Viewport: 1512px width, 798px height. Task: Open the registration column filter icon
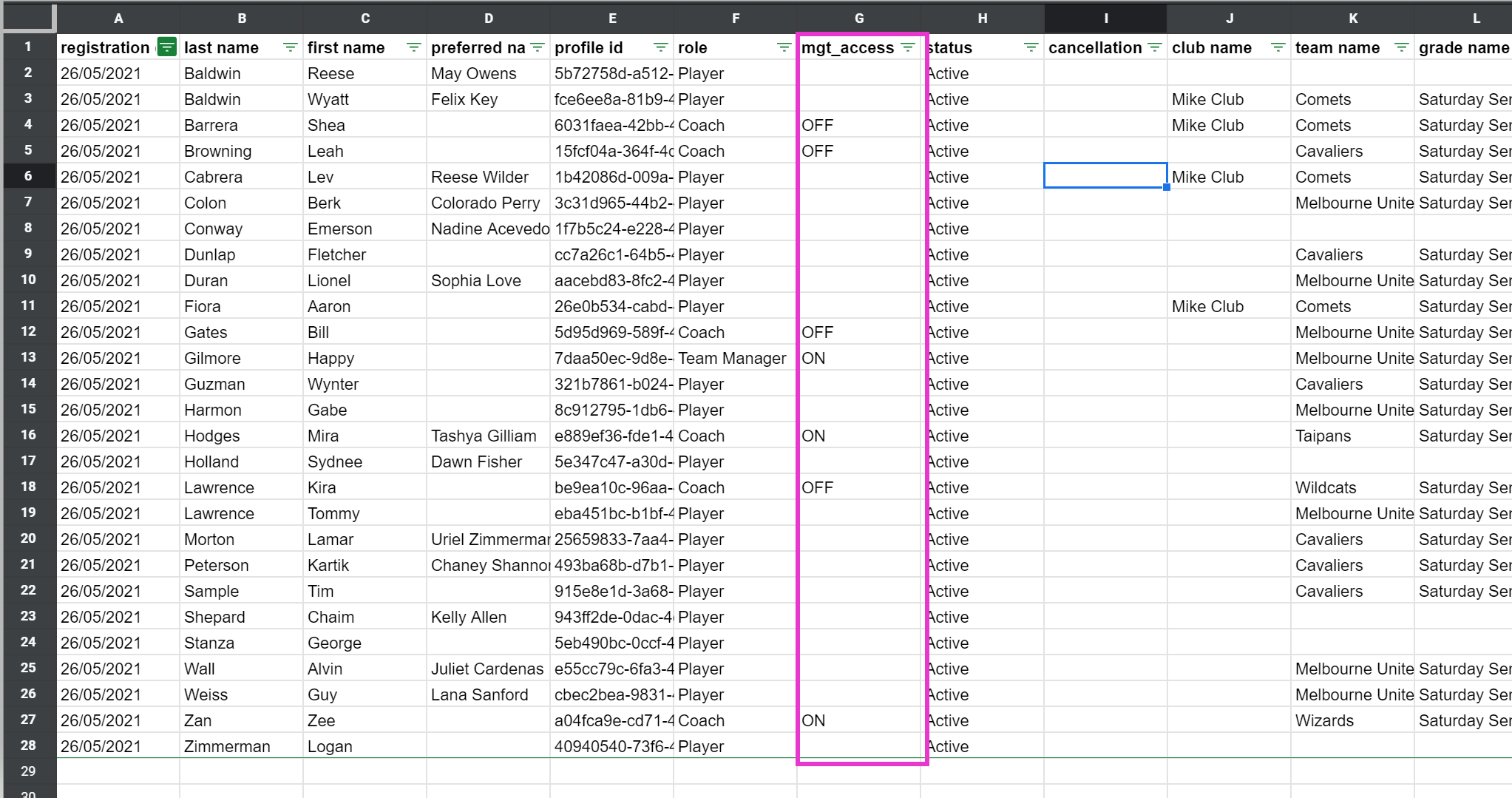pos(167,47)
